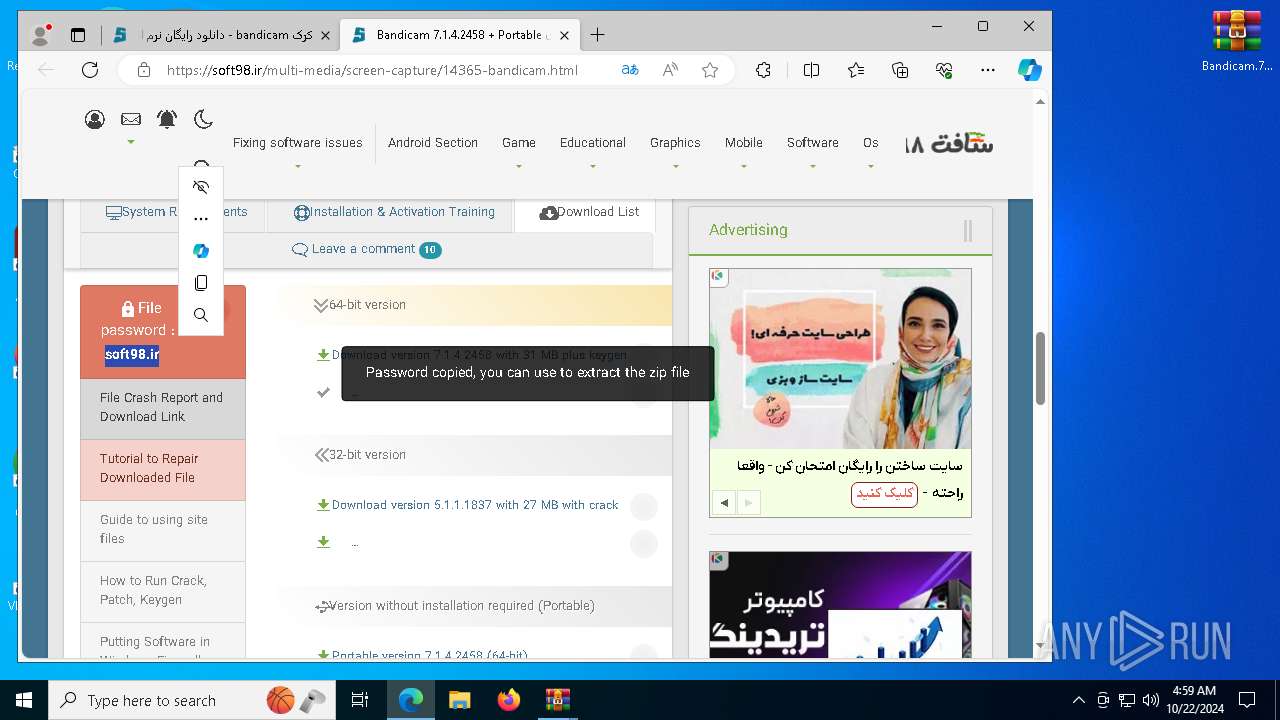Viewport: 1280px width, 720px height.
Task: Refresh the page in Edge
Action: pos(90,70)
